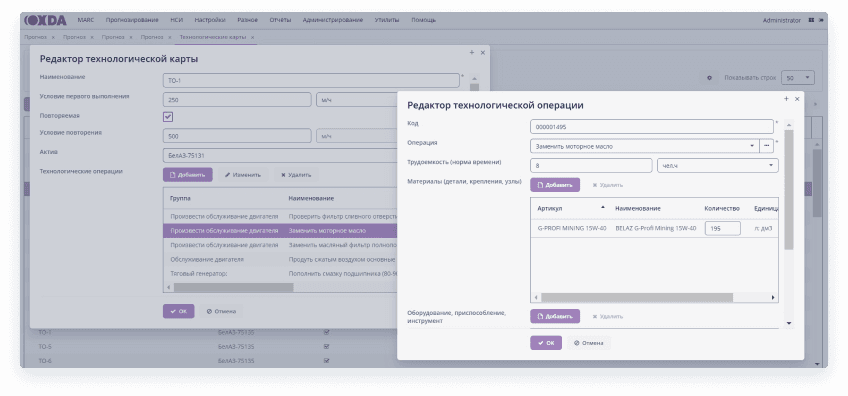Open the Операция dropdown arrow

[752, 146]
